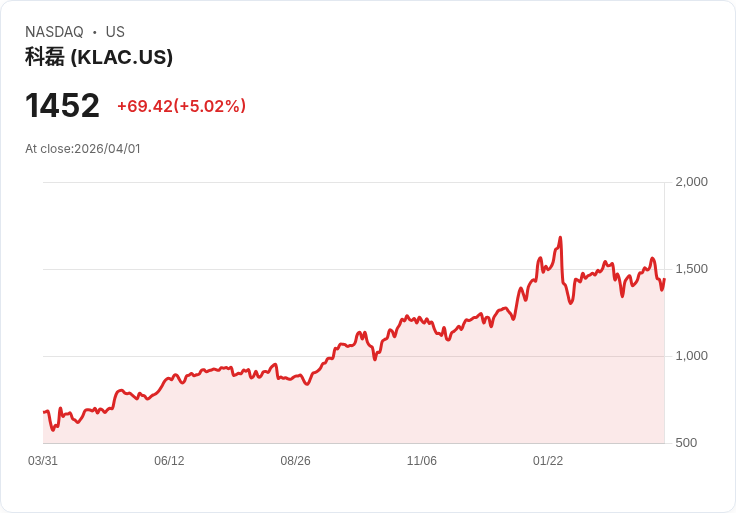Click the 500 y-axis label
Image resolution: width=736 pixels, height=513 pixels.
tap(686, 443)
